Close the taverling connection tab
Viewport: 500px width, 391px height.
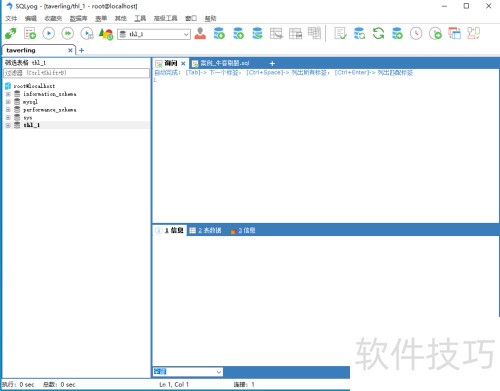[x=70, y=50]
